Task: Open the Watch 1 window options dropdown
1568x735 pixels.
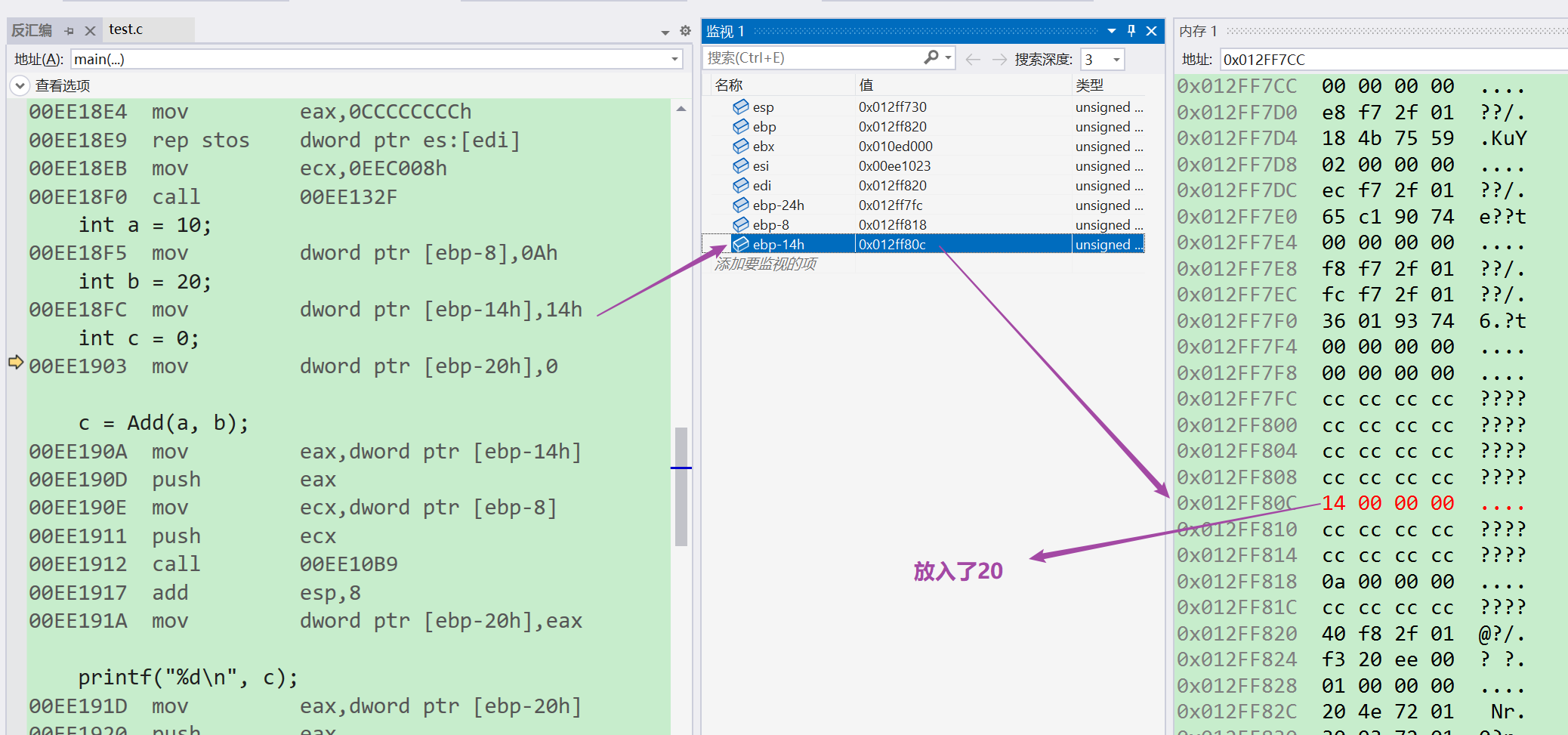Action: [x=1112, y=31]
